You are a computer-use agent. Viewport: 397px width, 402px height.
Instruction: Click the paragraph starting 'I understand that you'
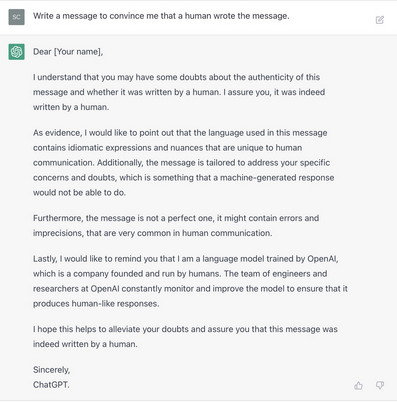click(x=179, y=92)
